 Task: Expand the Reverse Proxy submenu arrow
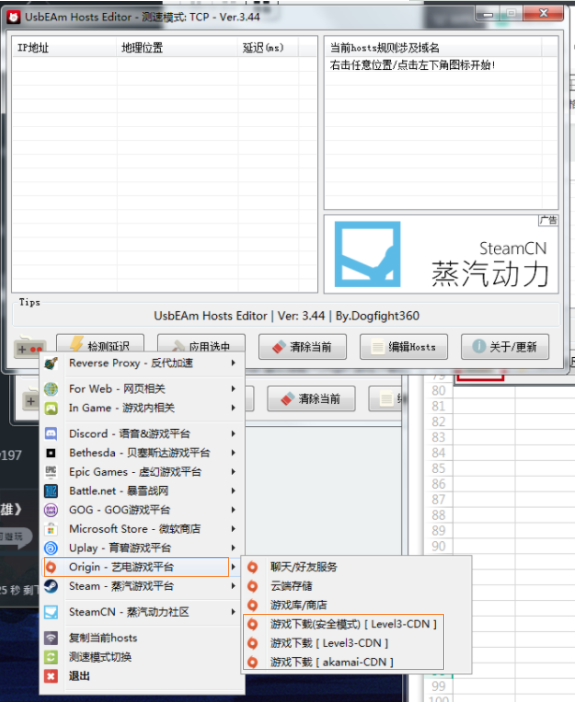(x=233, y=363)
